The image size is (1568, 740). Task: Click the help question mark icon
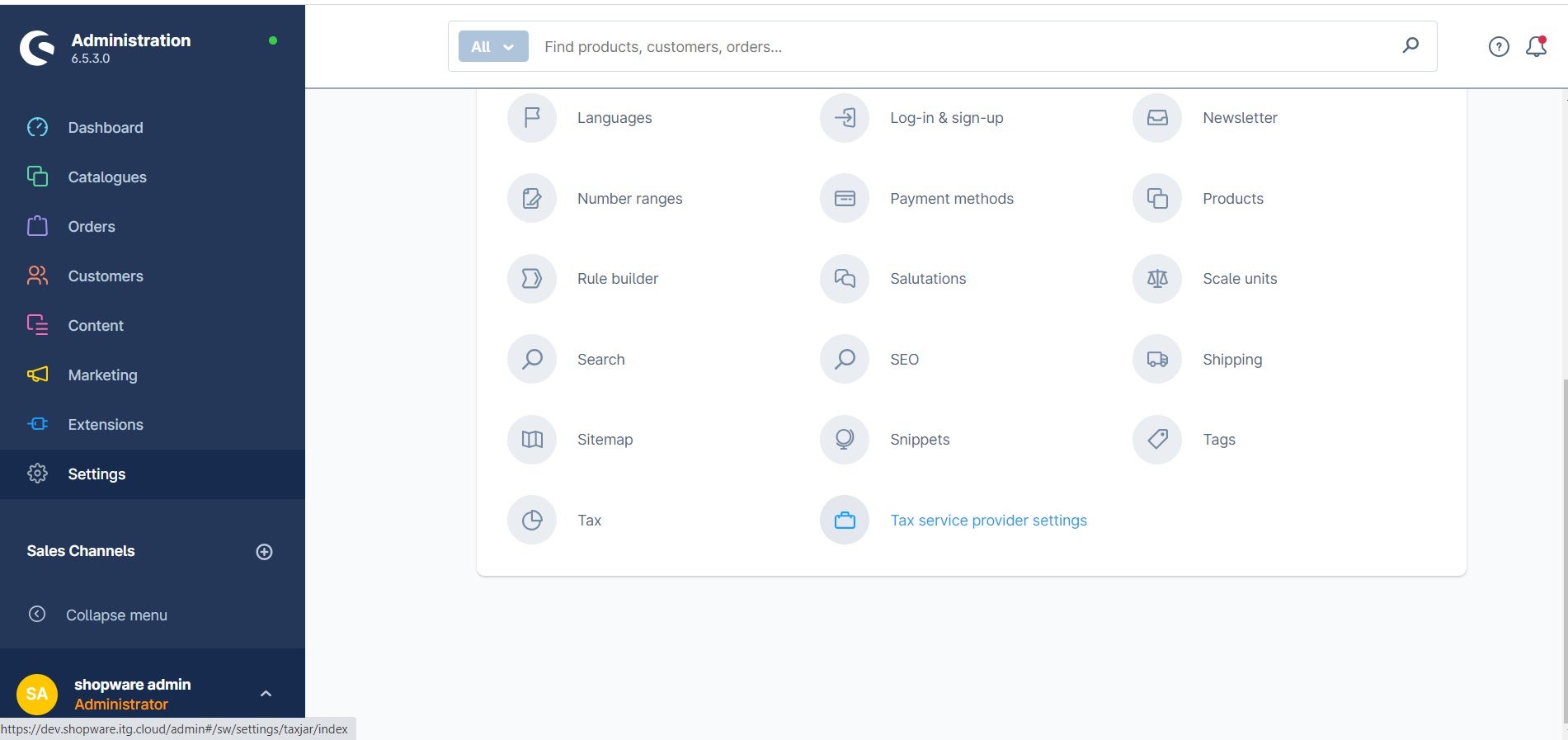point(1499,47)
